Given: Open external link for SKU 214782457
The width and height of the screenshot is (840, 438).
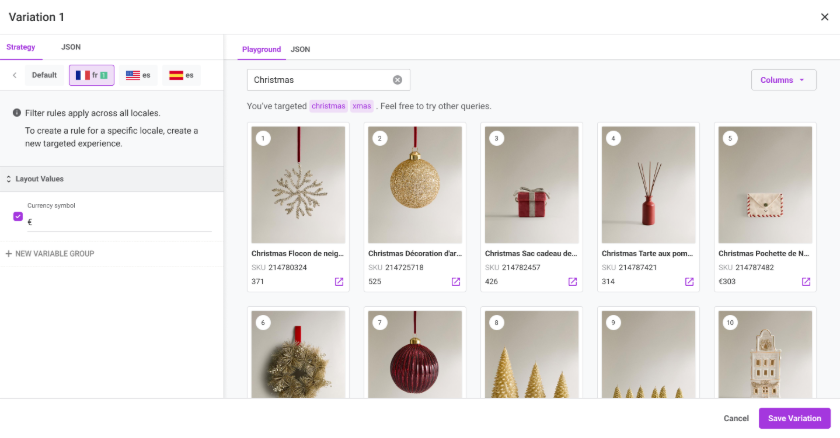Looking at the screenshot, I should (573, 282).
